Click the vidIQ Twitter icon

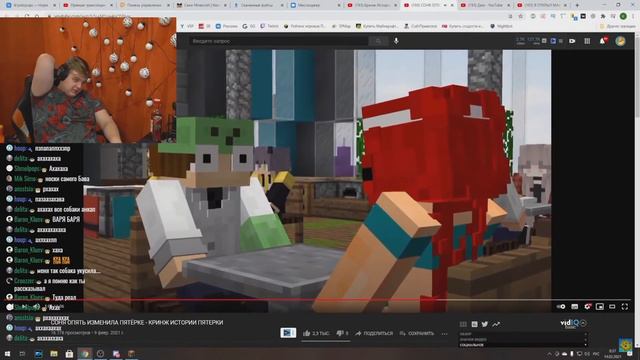click(x=484, y=324)
